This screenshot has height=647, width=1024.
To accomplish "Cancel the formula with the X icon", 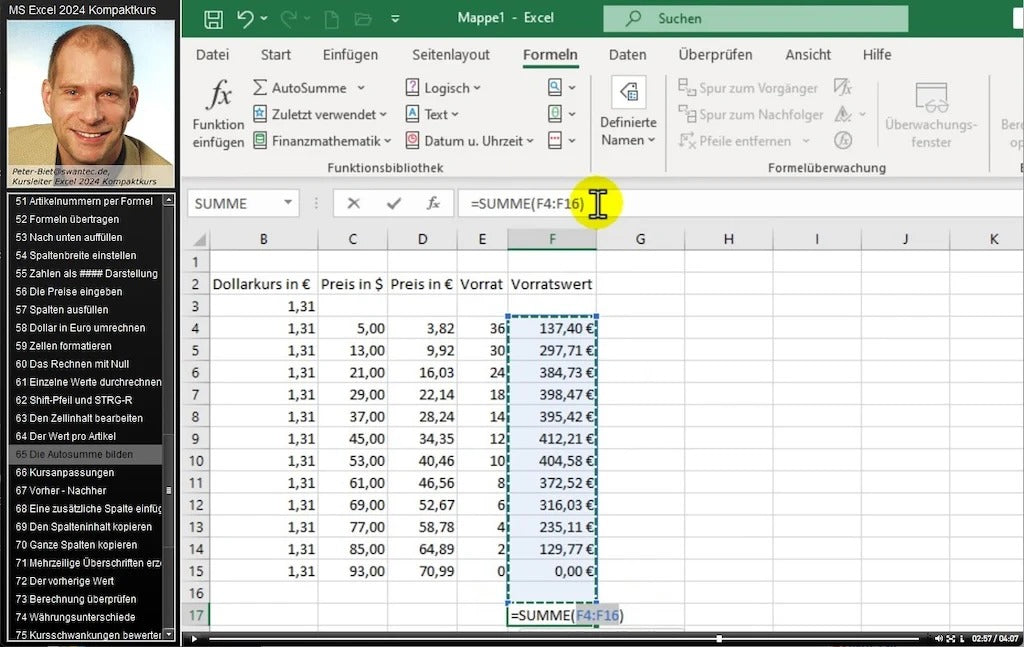I will pyautogui.click(x=353, y=203).
